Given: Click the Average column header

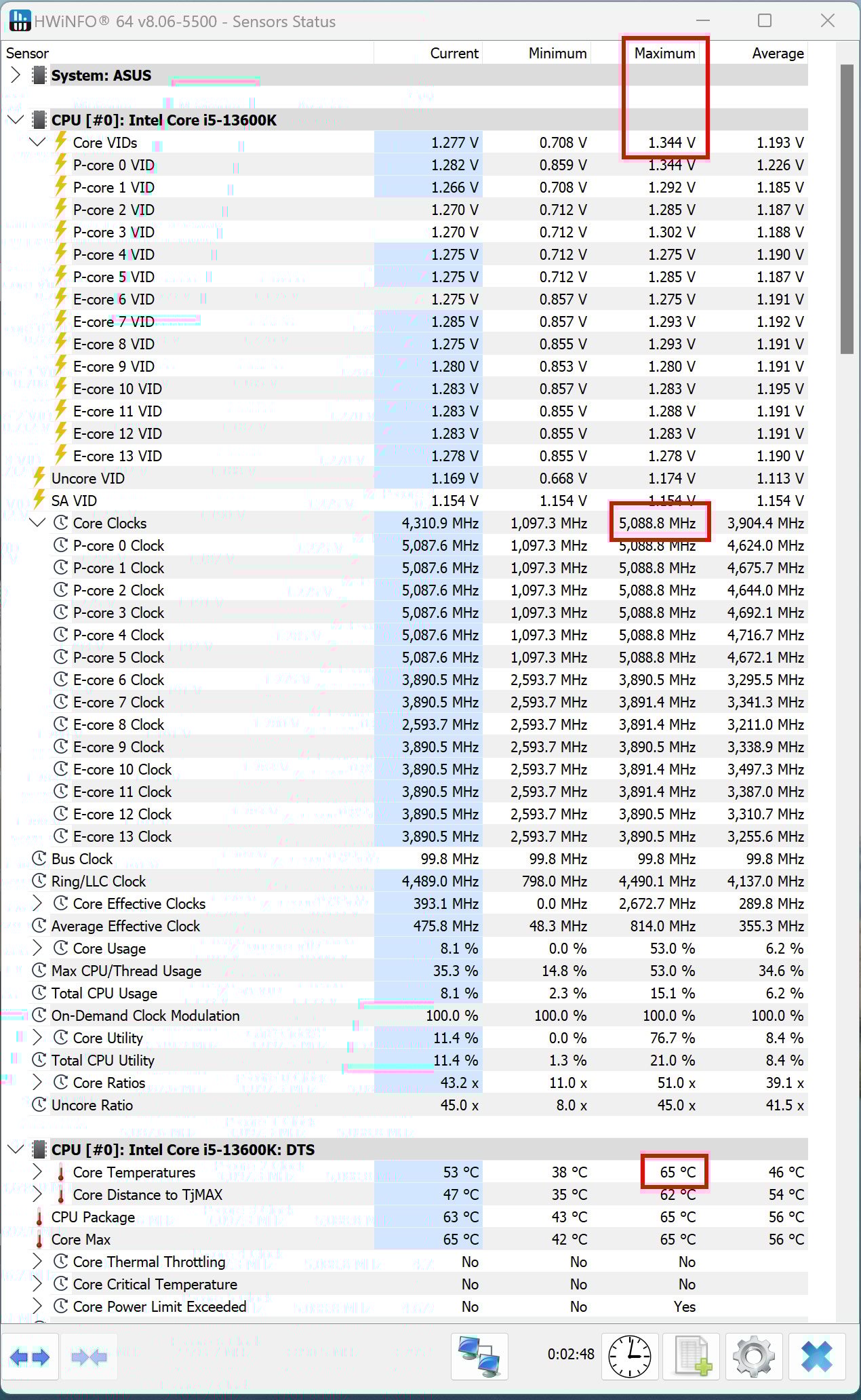Looking at the screenshot, I should [x=753, y=53].
